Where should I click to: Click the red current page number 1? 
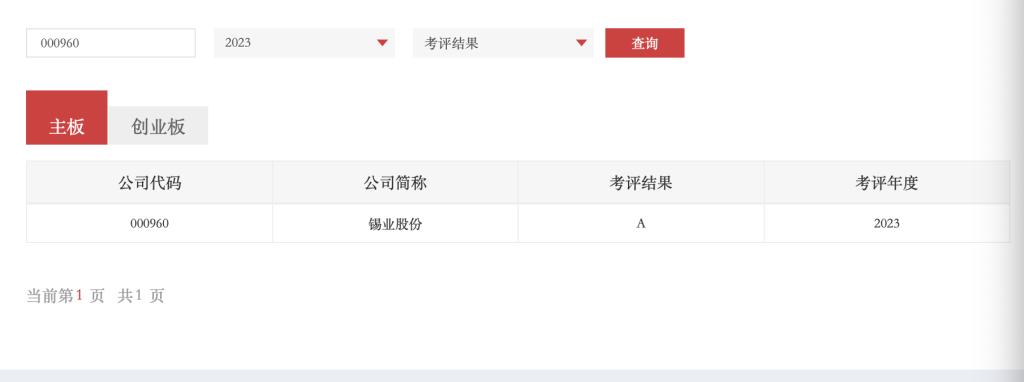click(79, 295)
